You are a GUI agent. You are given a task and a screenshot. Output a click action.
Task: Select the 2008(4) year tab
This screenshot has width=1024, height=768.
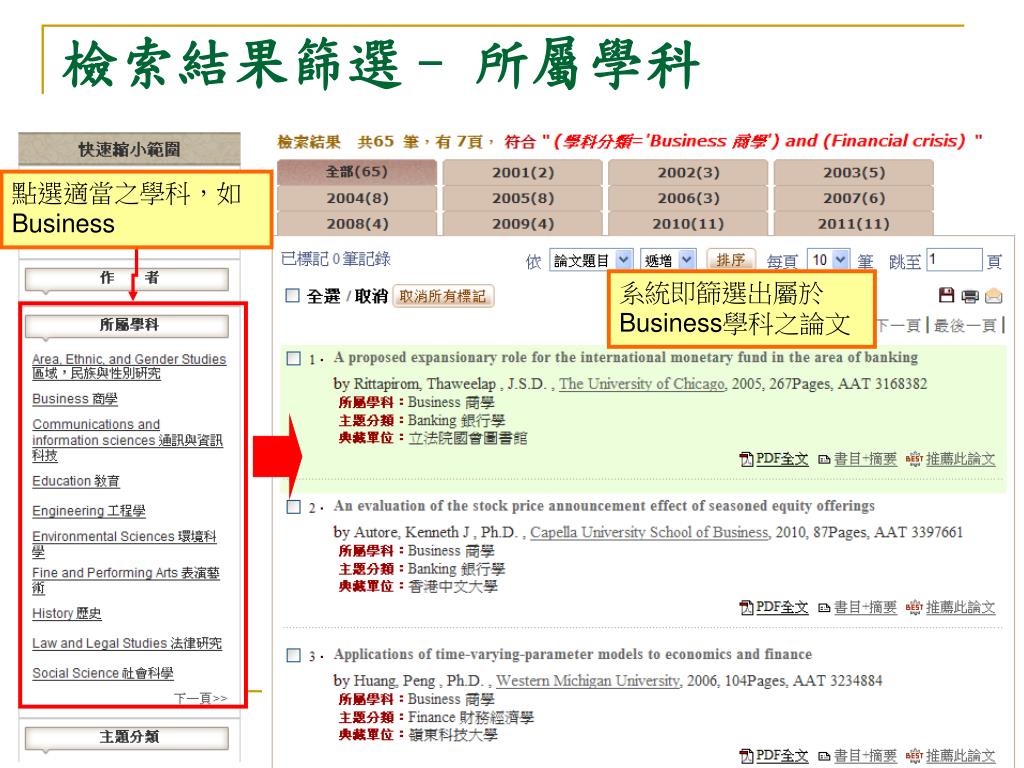coord(357,223)
